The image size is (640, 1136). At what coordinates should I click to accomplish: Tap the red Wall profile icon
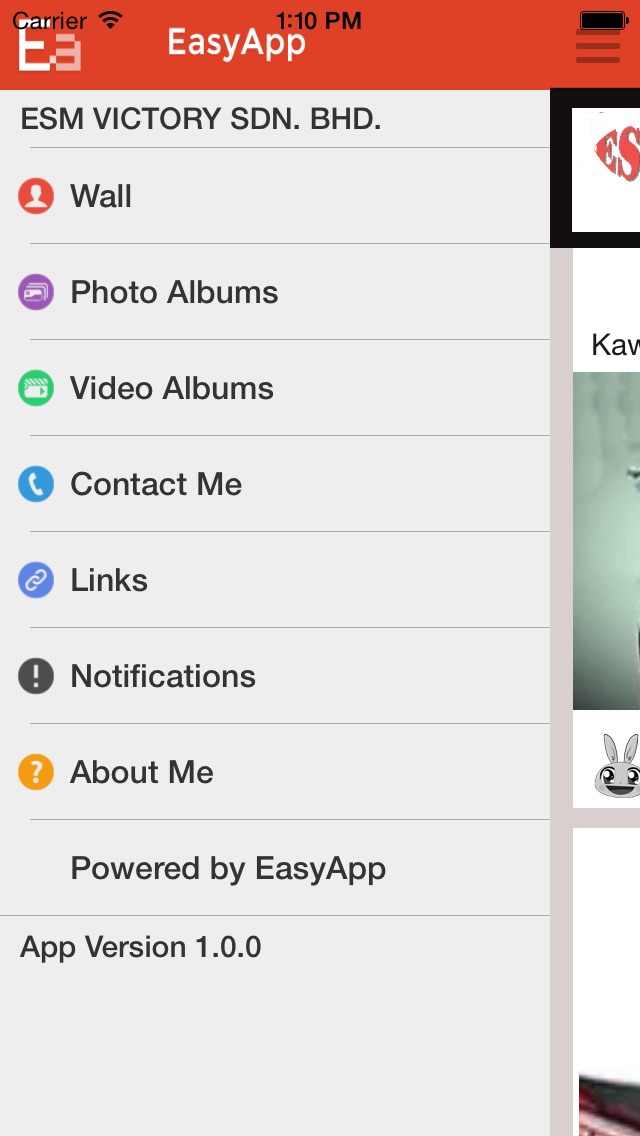tap(36, 196)
